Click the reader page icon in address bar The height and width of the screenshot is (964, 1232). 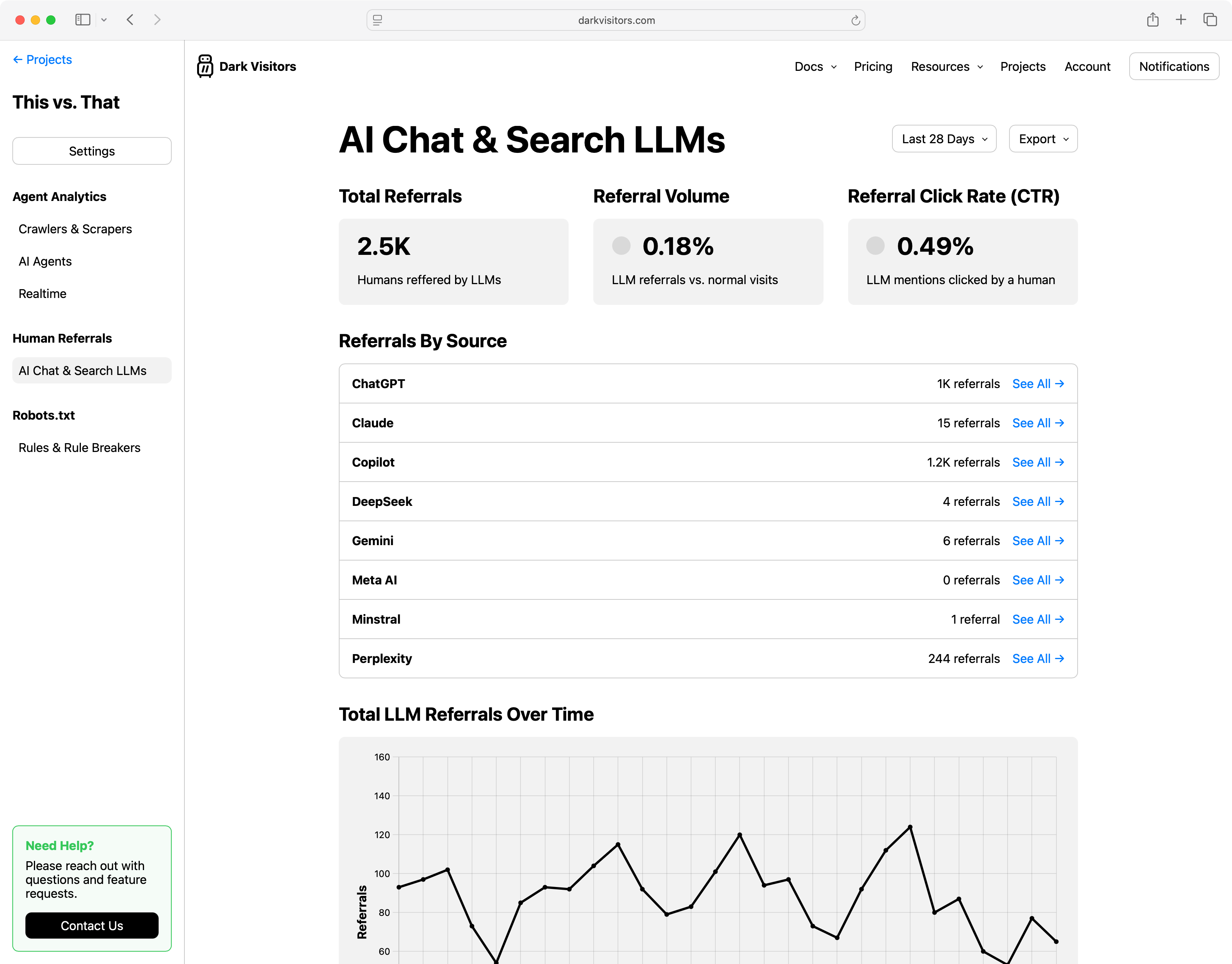coord(378,20)
